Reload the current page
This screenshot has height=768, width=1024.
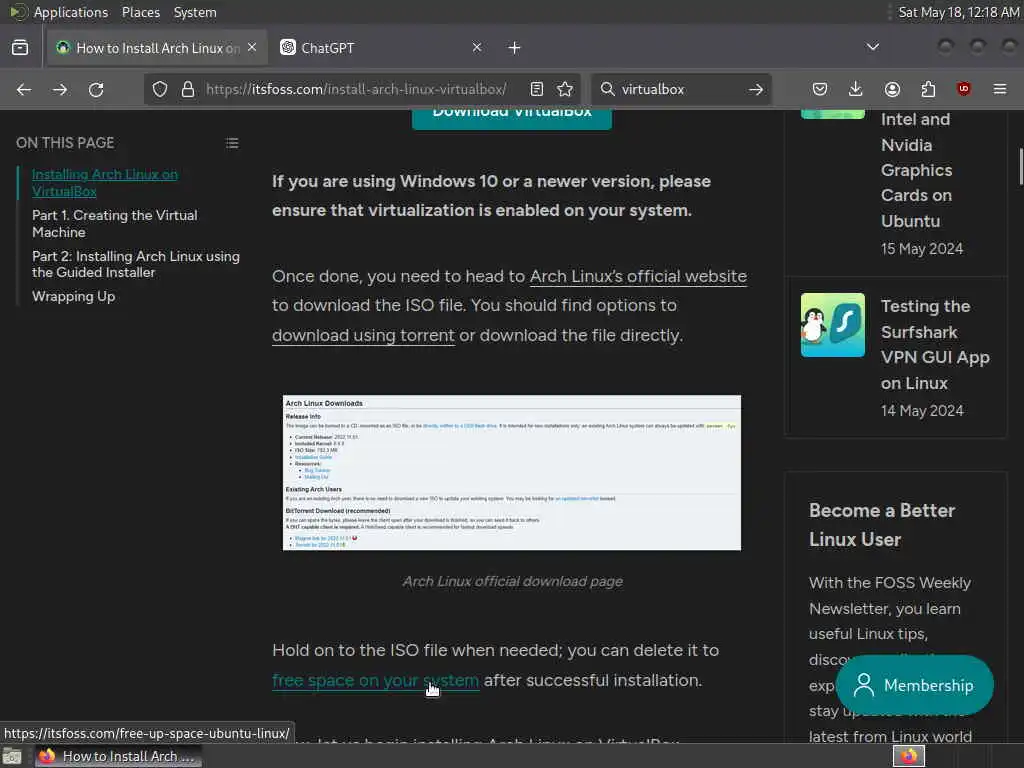coord(96,89)
